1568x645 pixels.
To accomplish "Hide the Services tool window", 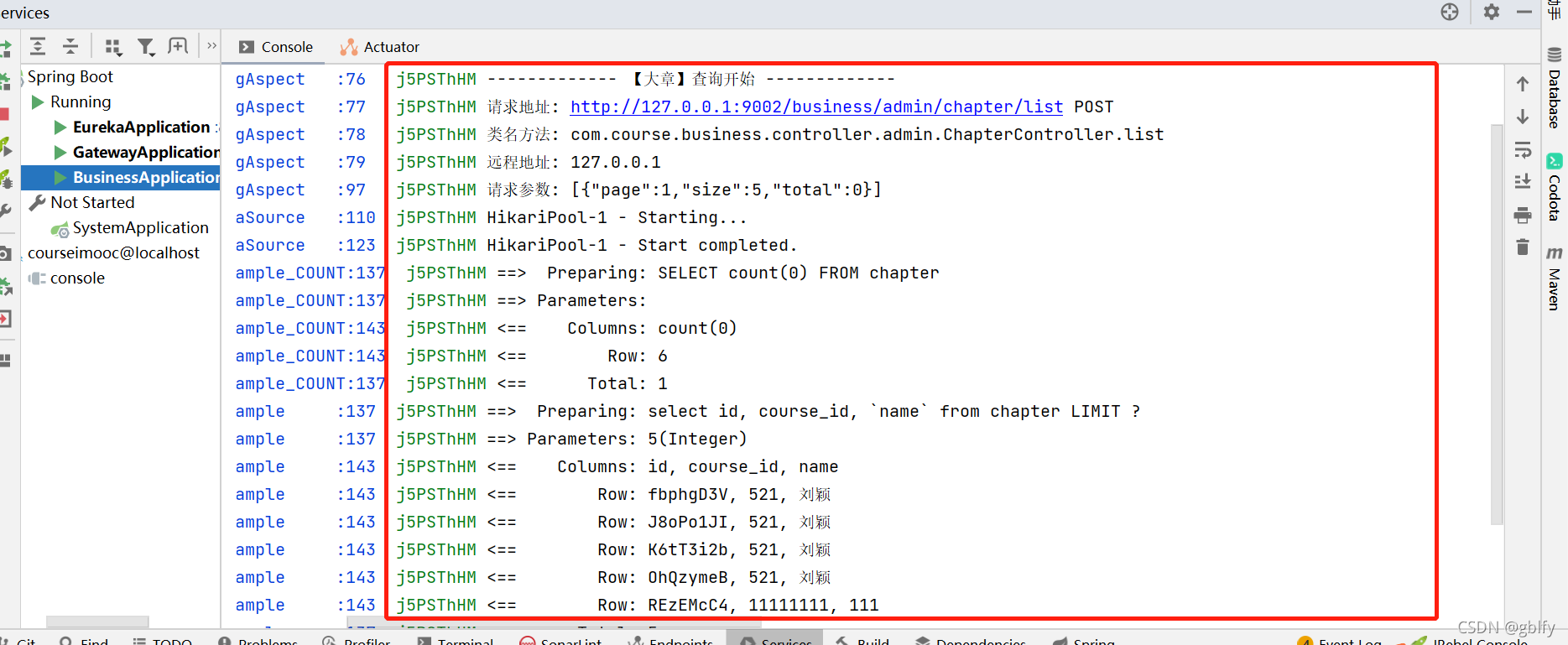I will click(1524, 12).
